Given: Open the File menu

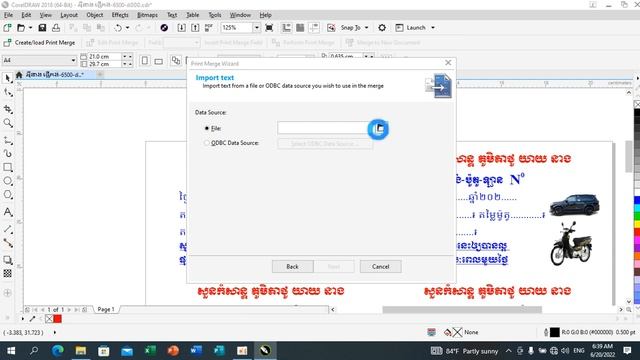Looking at the screenshot, I should coord(8,15).
